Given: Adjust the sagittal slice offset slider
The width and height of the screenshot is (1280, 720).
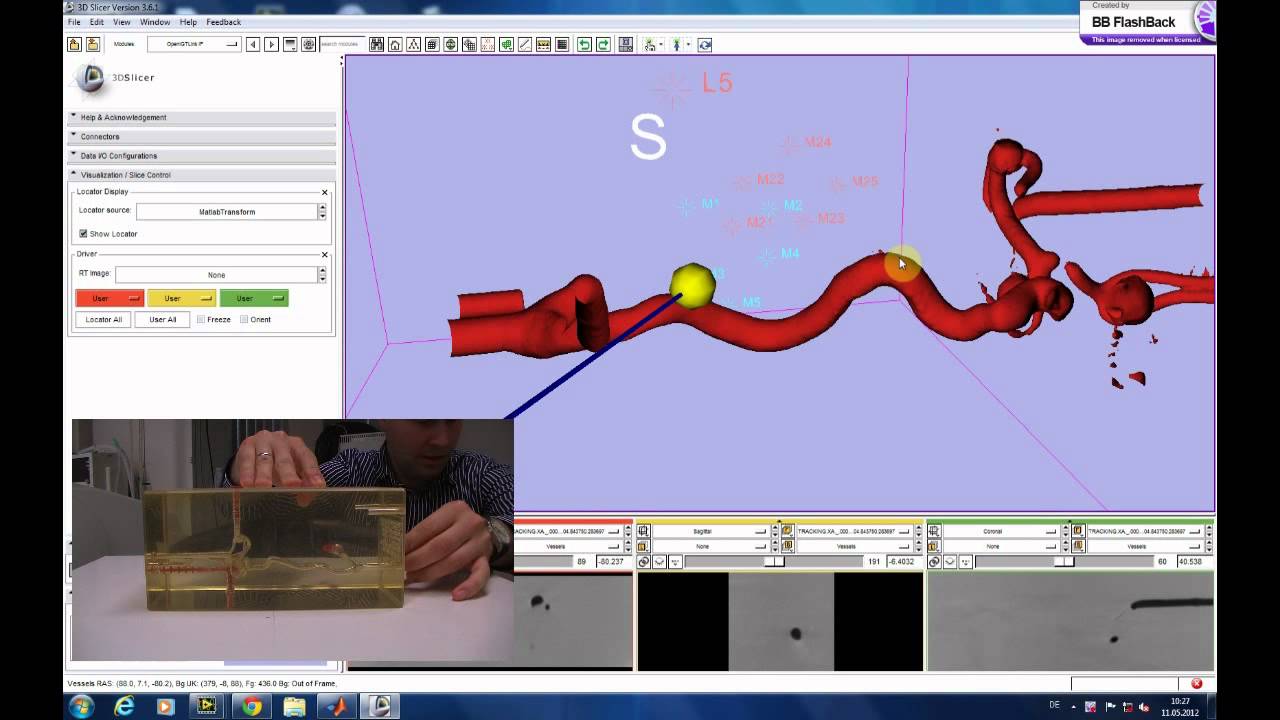Looking at the screenshot, I should pyautogui.click(x=774, y=562).
